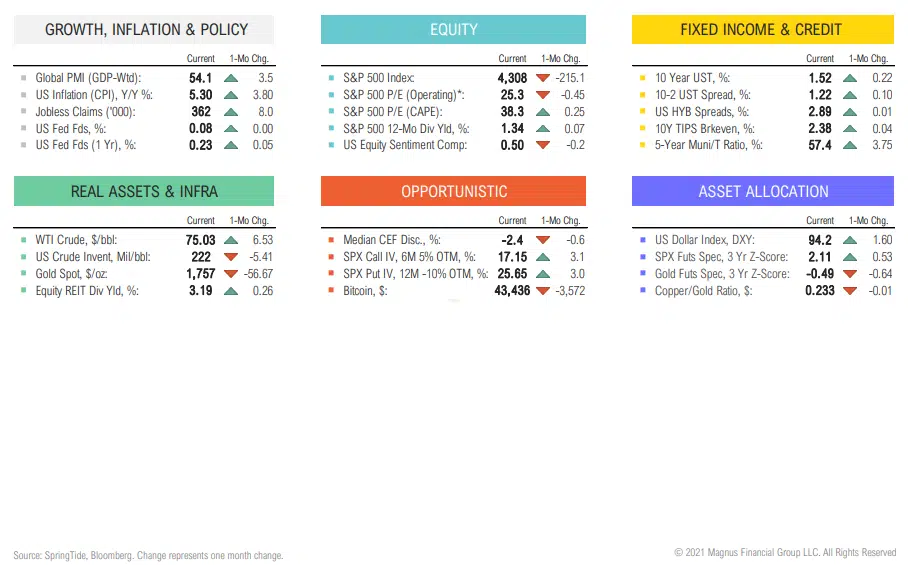Screen dimensions: 908x565
Task: Click the red down arrow for Median CEF Disc.
Action: coord(543,240)
